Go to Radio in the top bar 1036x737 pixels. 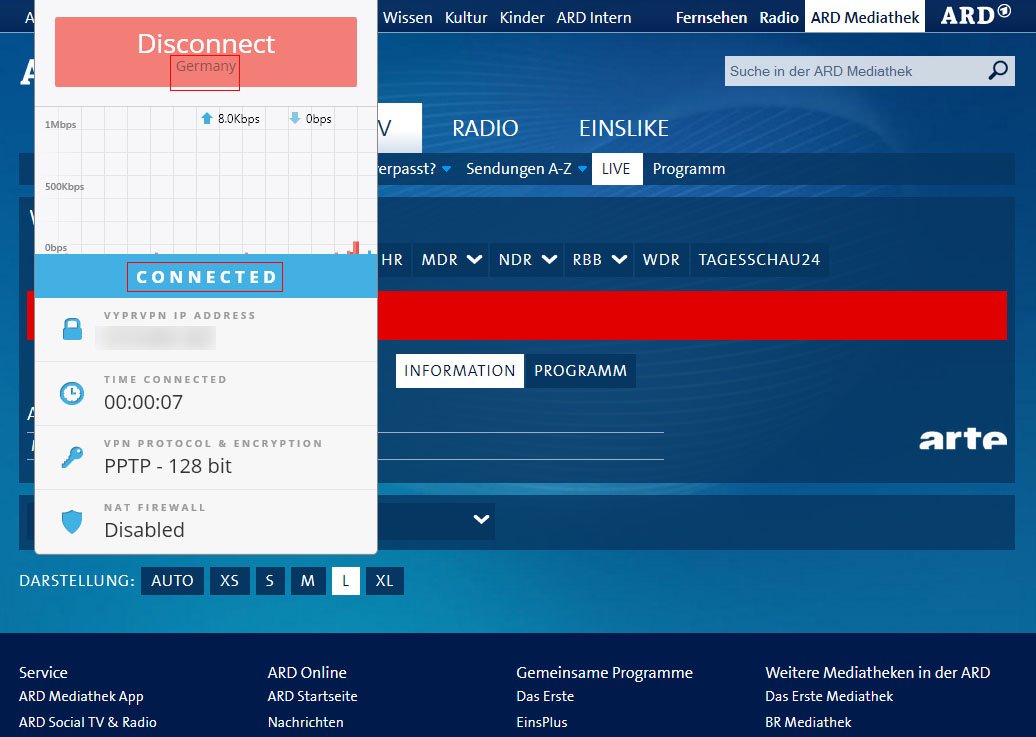[x=779, y=17]
